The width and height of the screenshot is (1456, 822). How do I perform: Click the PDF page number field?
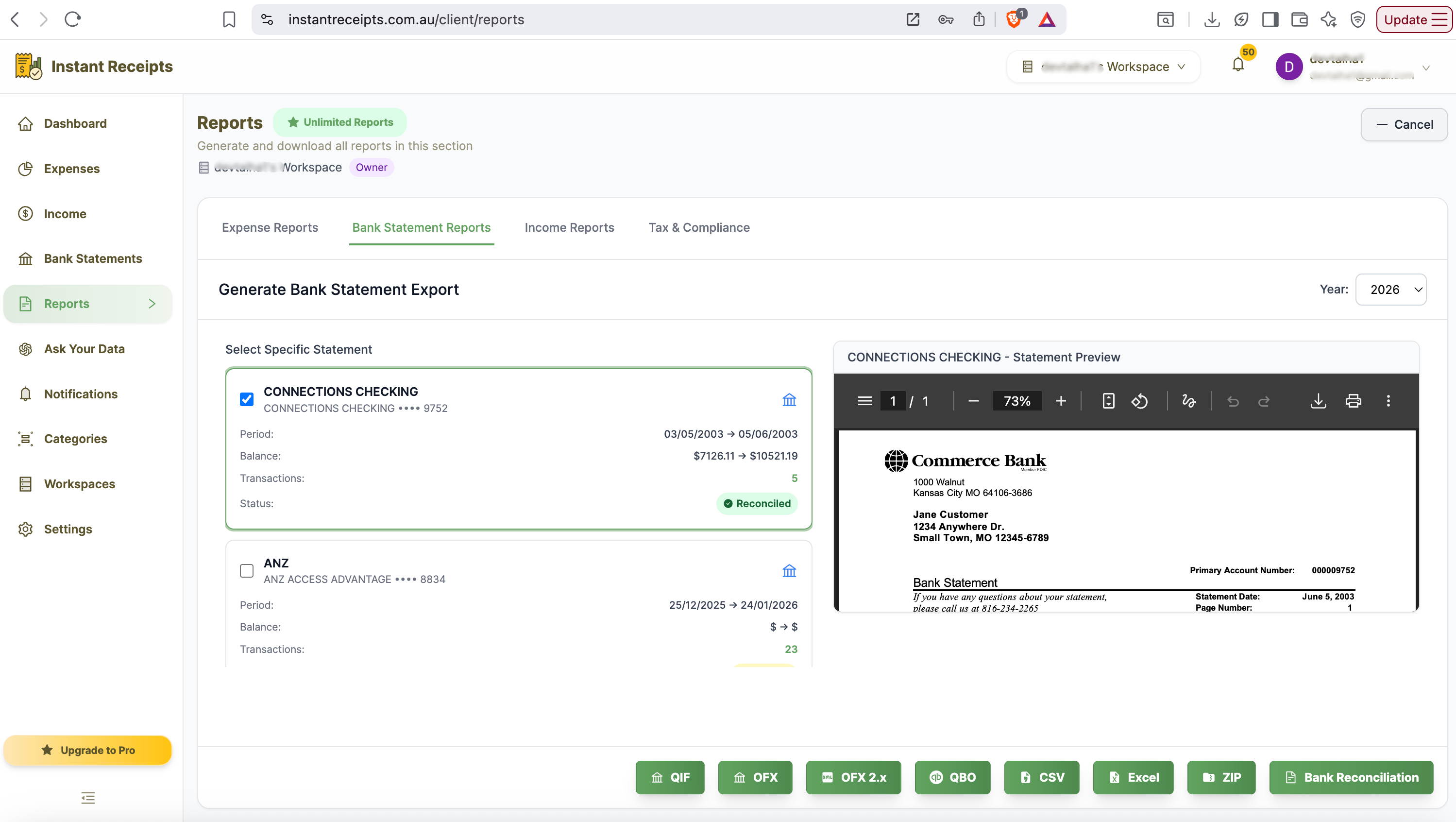[893, 401]
